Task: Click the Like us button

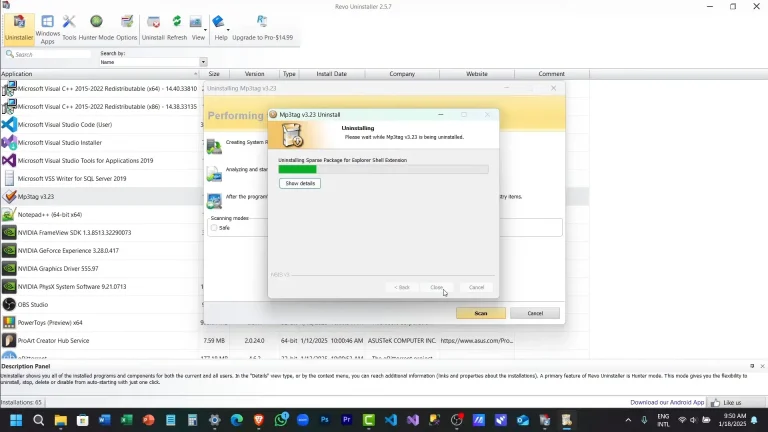Action: pyautogui.click(x=727, y=403)
